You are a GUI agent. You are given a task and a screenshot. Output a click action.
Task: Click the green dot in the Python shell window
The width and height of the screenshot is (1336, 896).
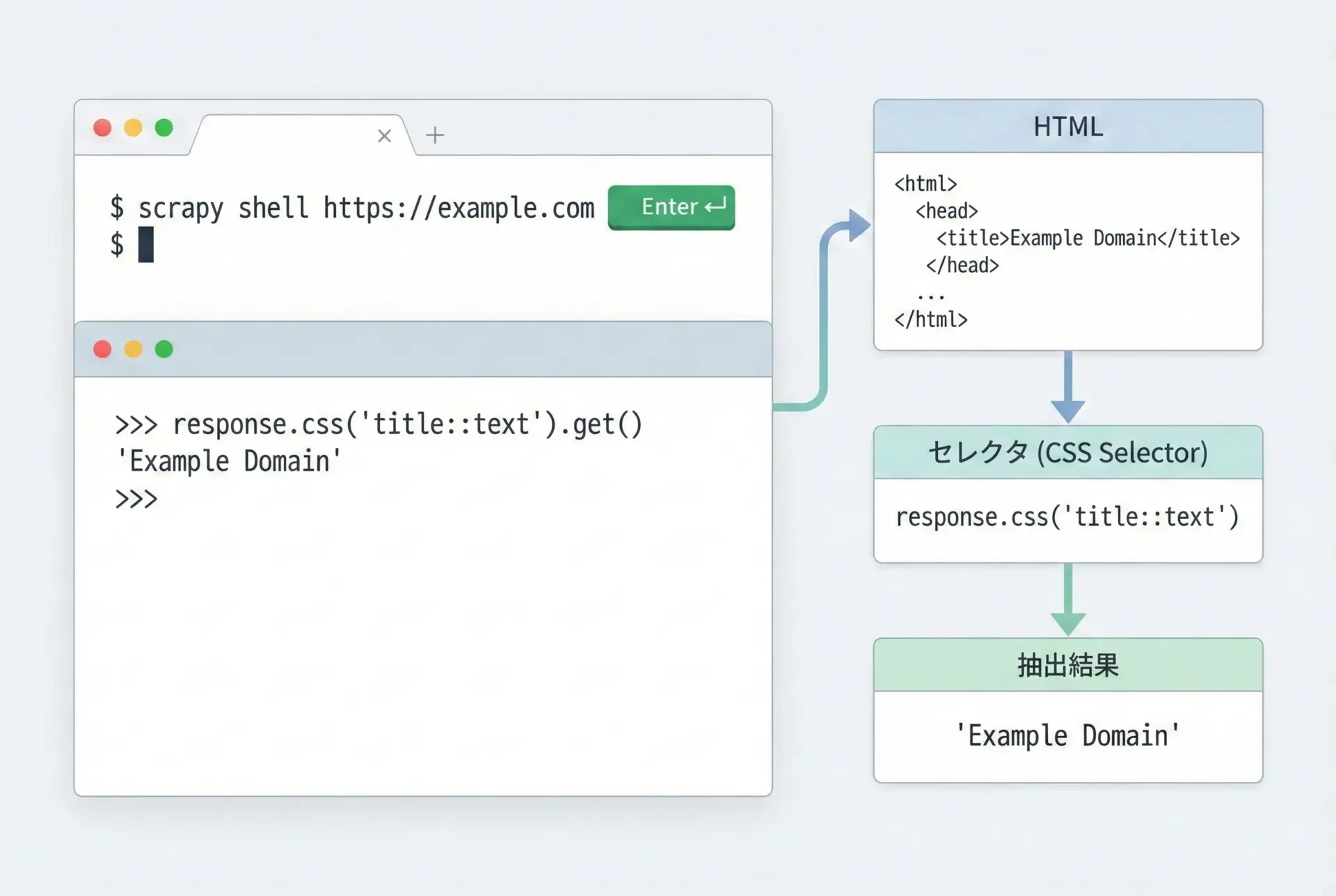point(164,349)
